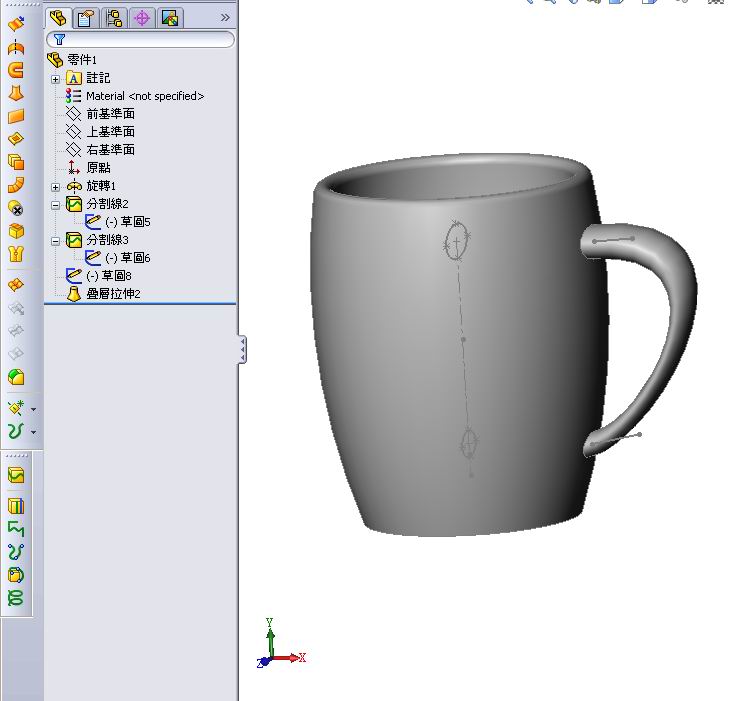Select the Swept Surface tool
The width and height of the screenshot is (729, 701).
pos(16,70)
